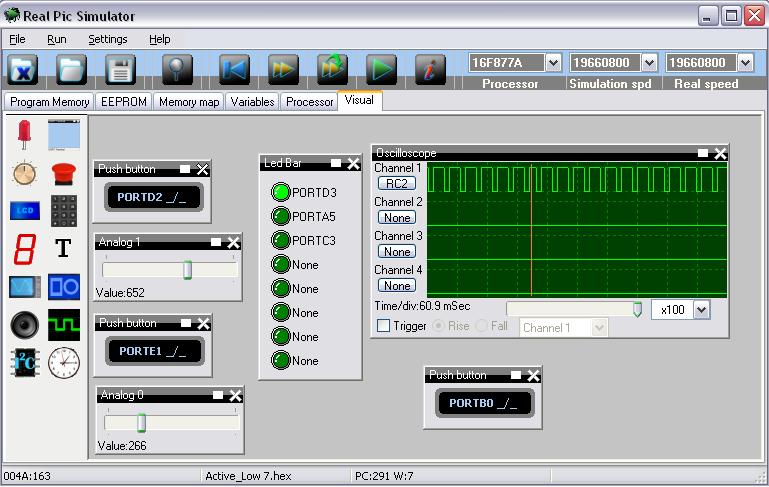
Task: Click the Channel 4 None pin button
Action: pos(397,285)
